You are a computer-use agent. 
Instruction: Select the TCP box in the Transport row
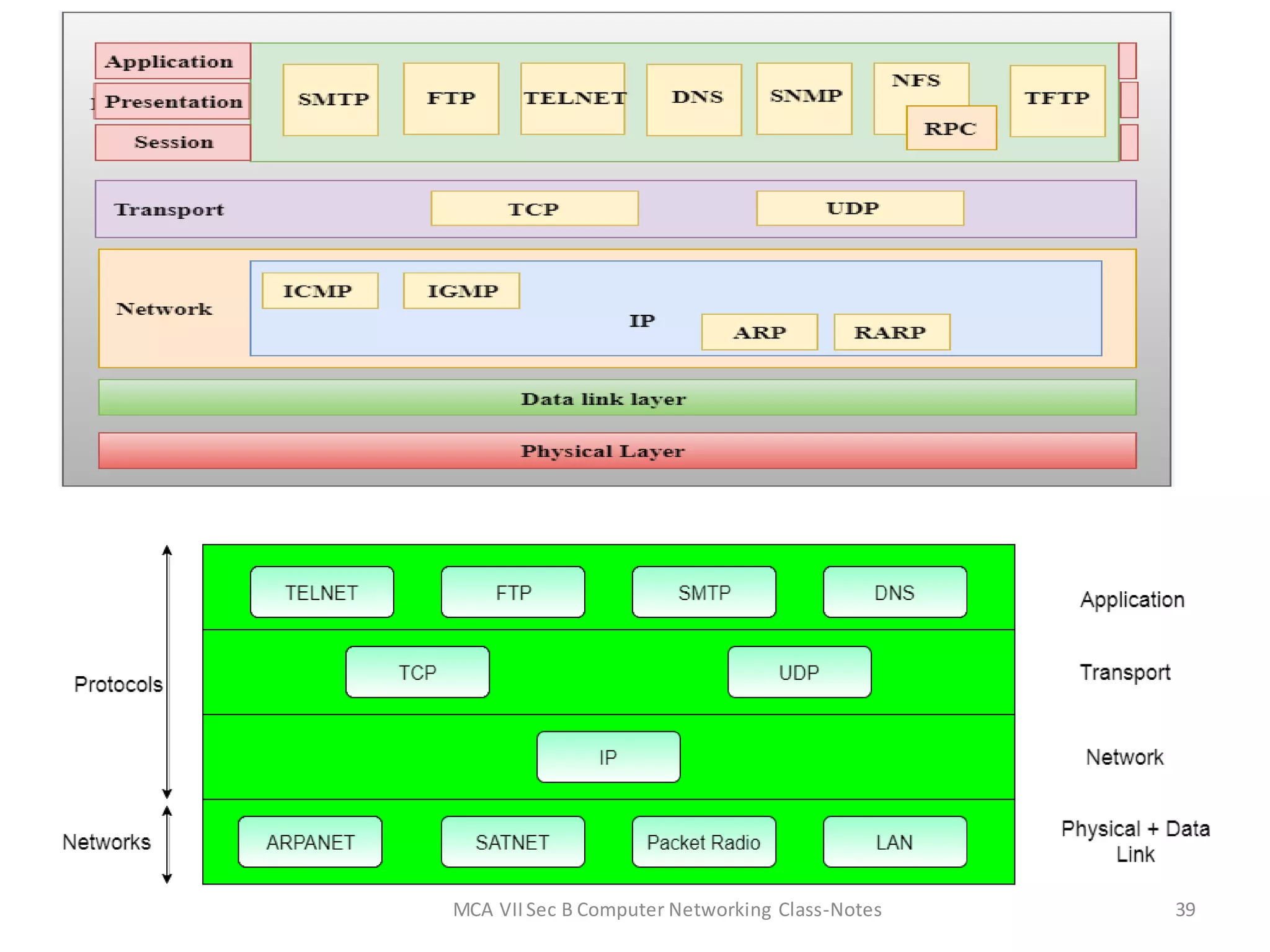tap(534, 209)
